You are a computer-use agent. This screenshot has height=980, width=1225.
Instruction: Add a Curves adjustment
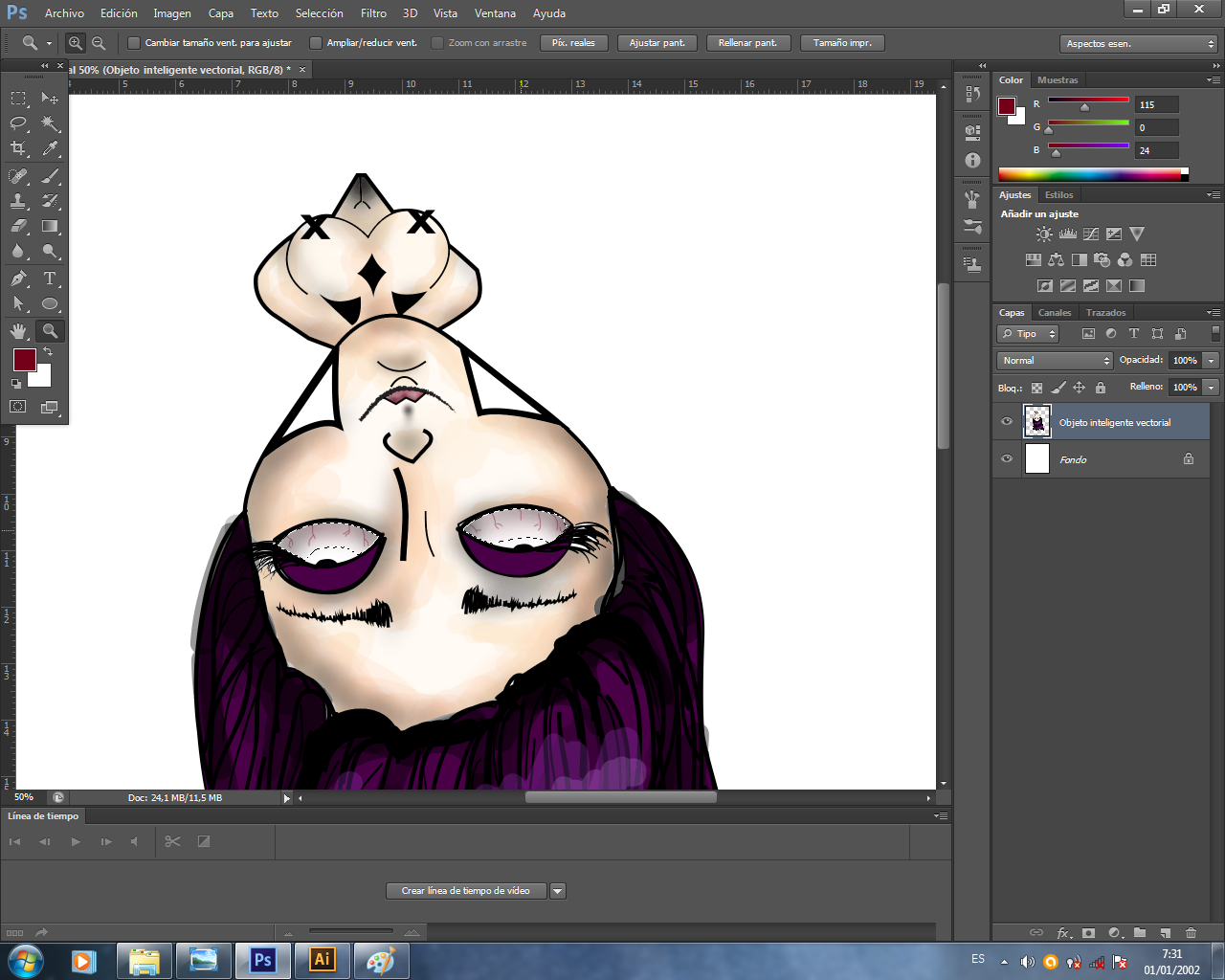(1091, 234)
